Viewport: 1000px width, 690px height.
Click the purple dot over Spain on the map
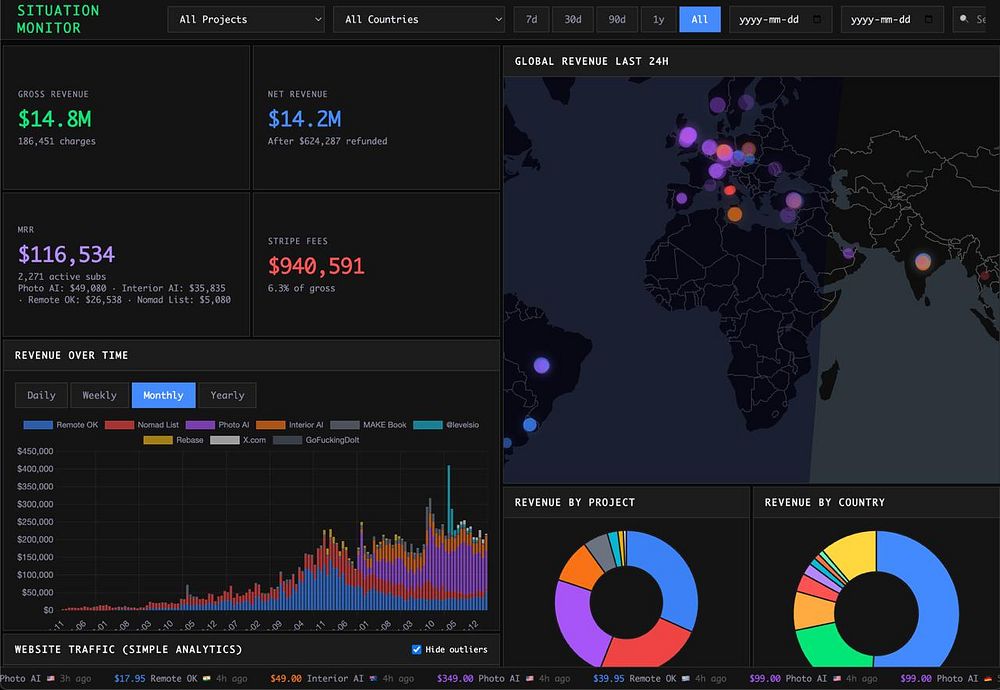click(x=682, y=198)
